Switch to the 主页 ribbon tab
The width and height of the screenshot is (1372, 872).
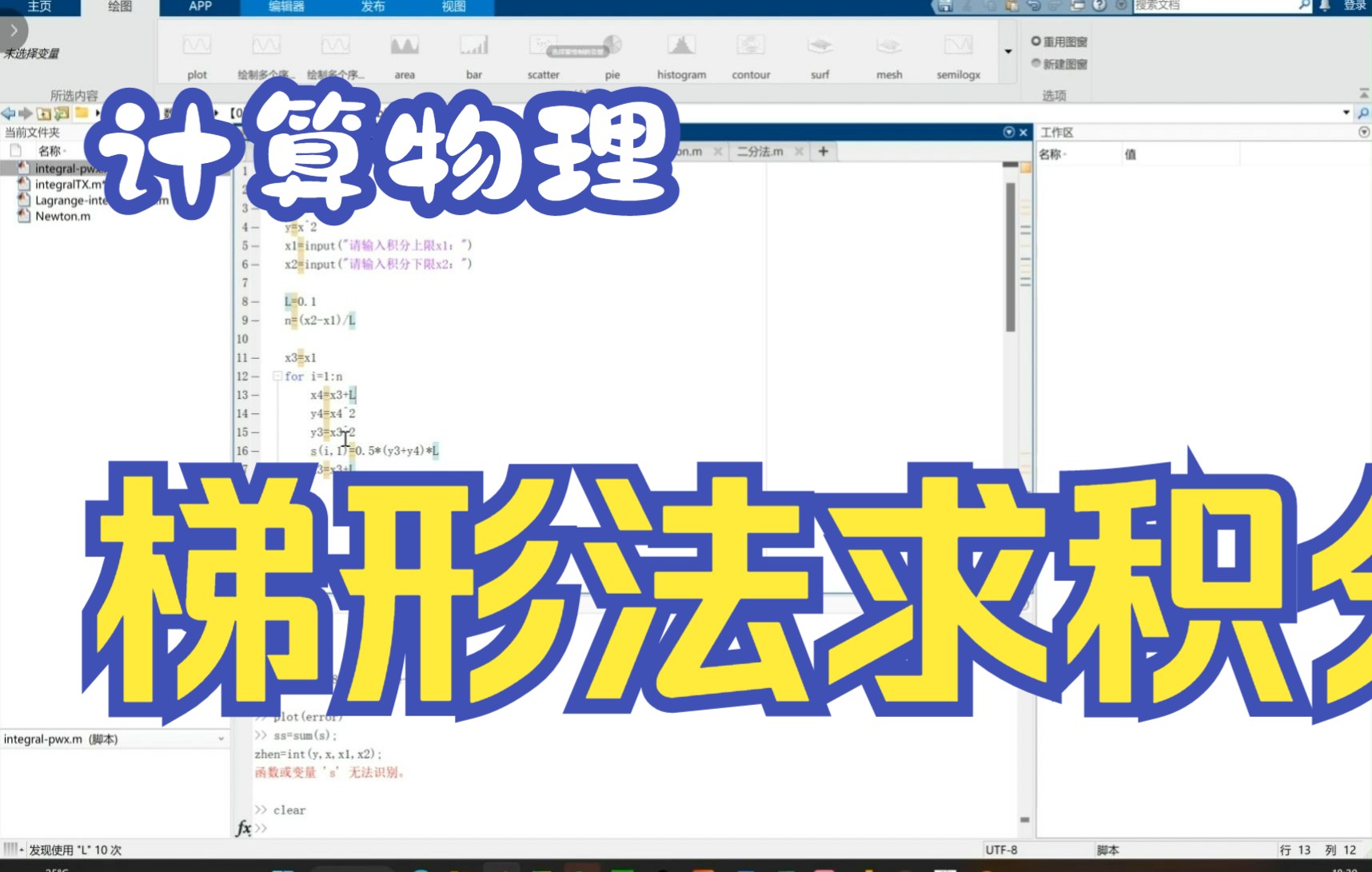[39, 6]
